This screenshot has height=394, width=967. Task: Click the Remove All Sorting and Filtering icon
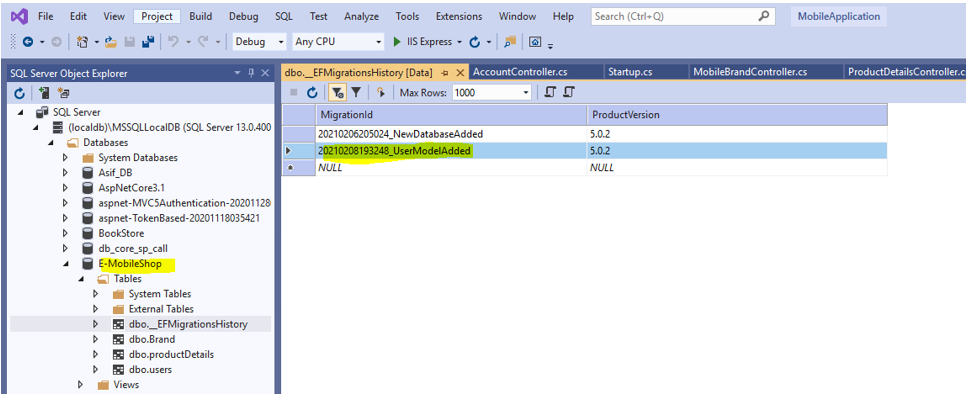(x=356, y=92)
